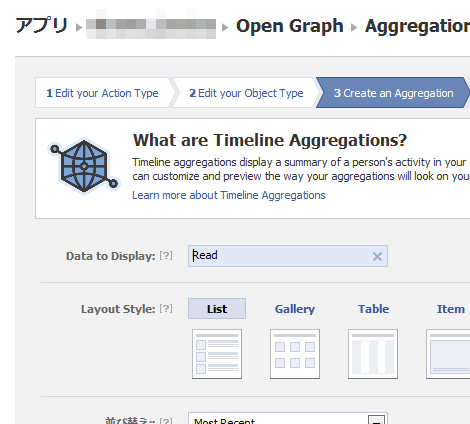This screenshot has height=424, width=470.
Task: Clear the Read value with the X
Action: pos(377,256)
